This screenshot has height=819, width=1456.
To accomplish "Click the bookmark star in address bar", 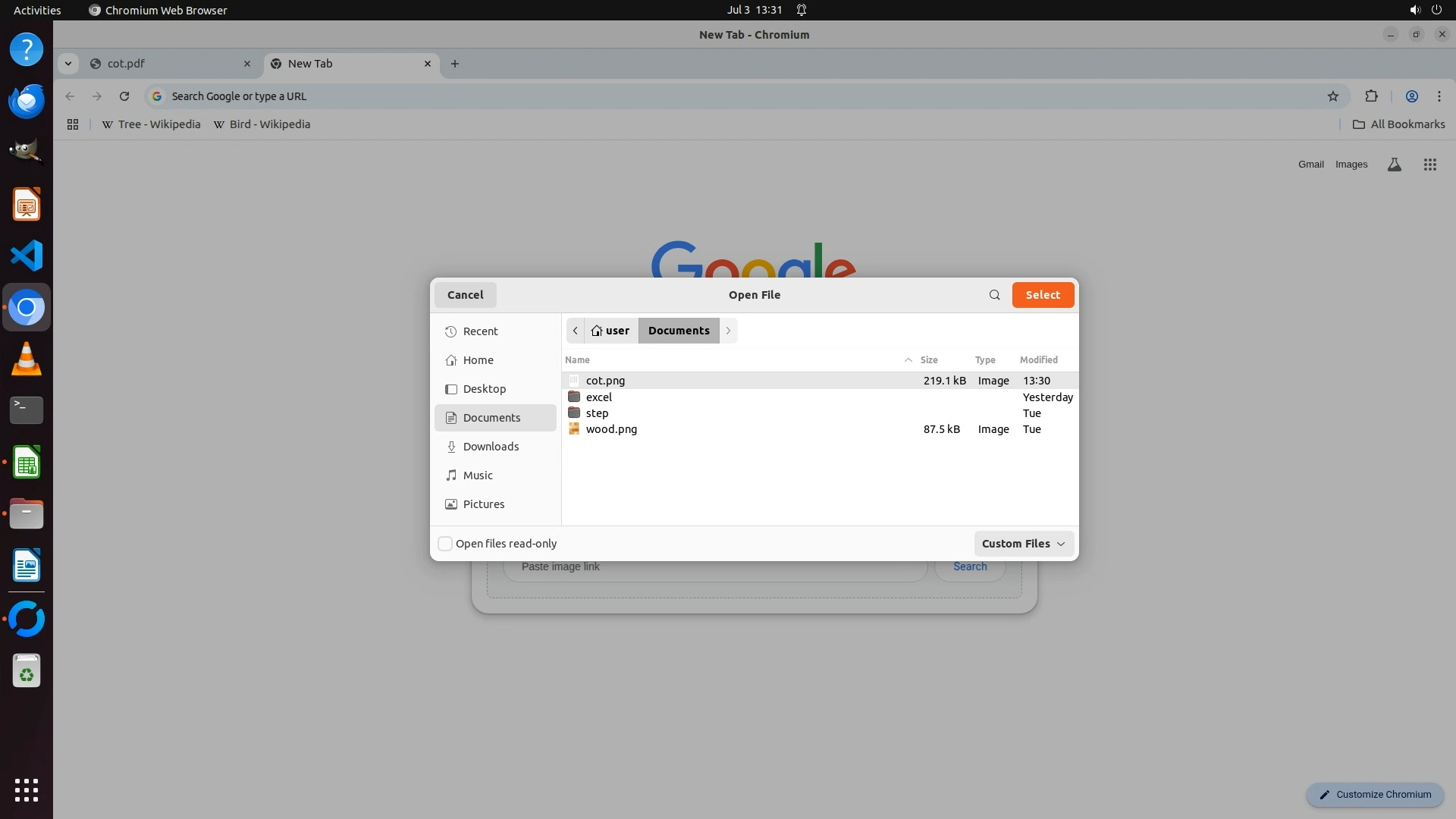I will coord(1333,96).
